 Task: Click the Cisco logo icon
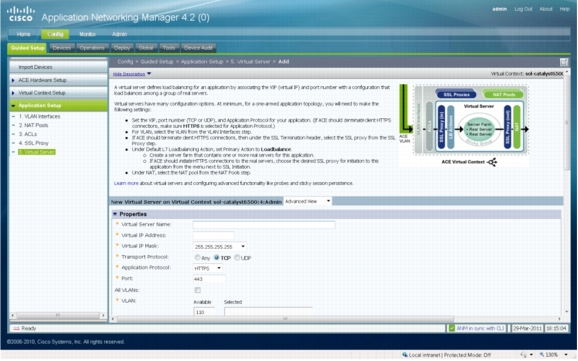(x=21, y=14)
